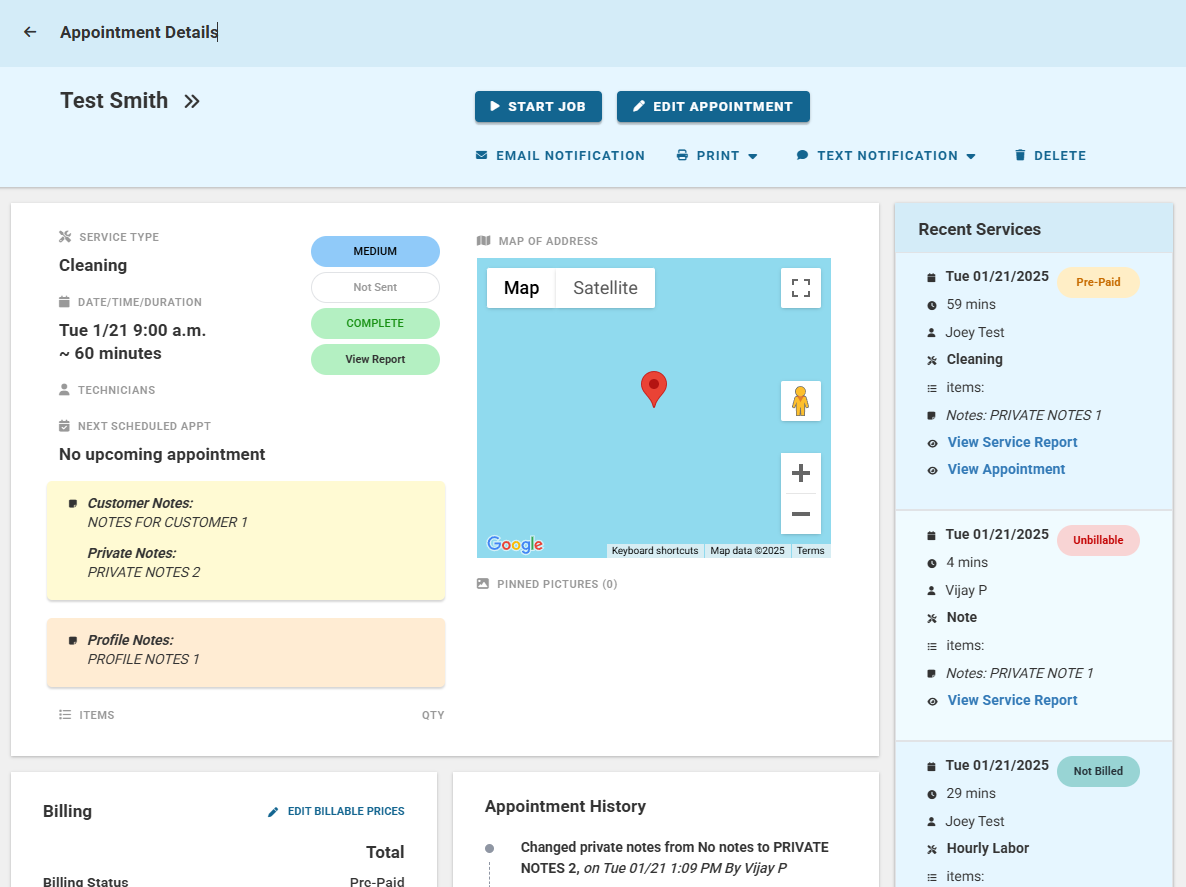Toggle fullscreen map view

point(800,288)
